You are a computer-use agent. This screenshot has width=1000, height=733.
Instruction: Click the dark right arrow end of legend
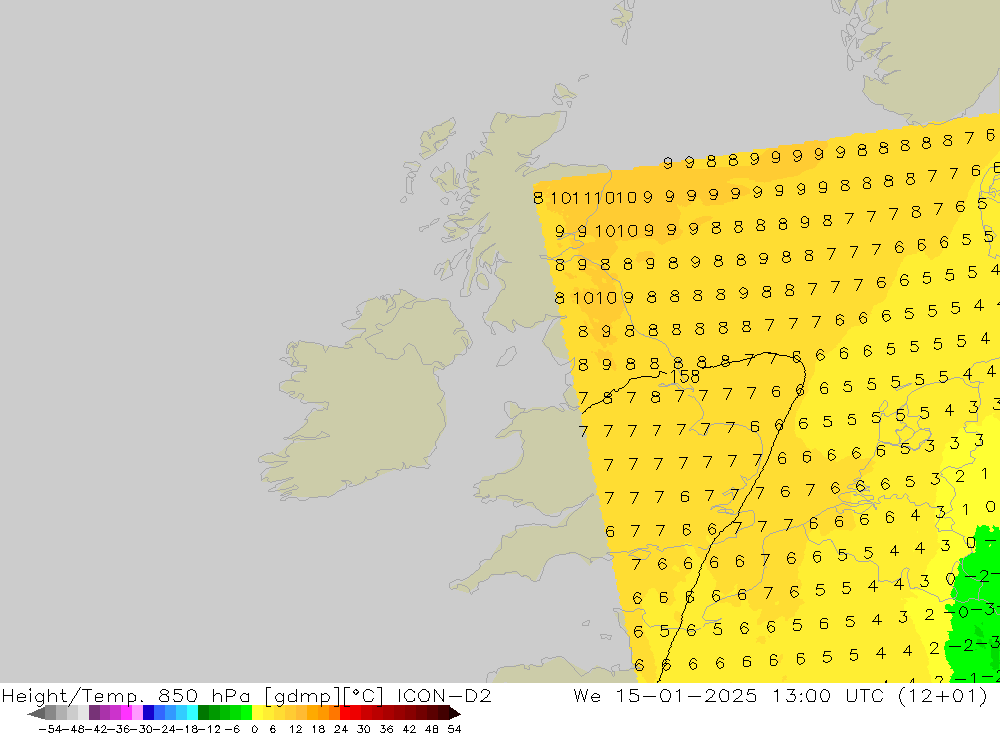(x=455, y=713)
